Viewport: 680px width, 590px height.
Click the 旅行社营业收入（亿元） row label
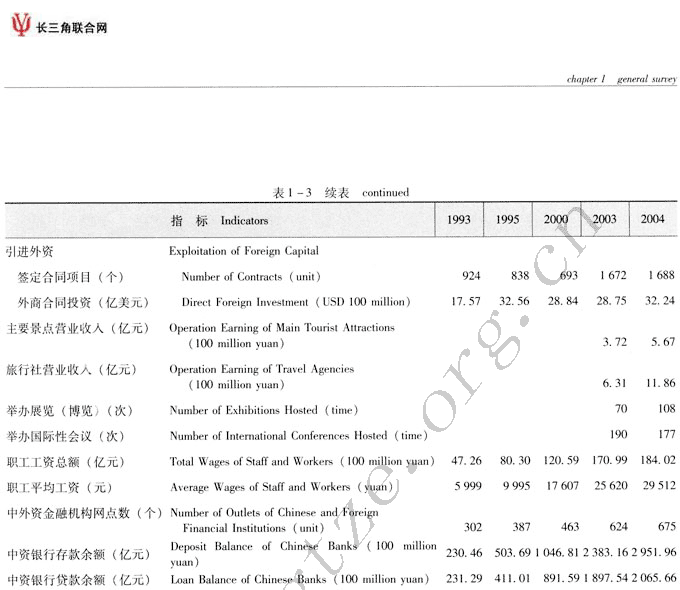[72, 370]
